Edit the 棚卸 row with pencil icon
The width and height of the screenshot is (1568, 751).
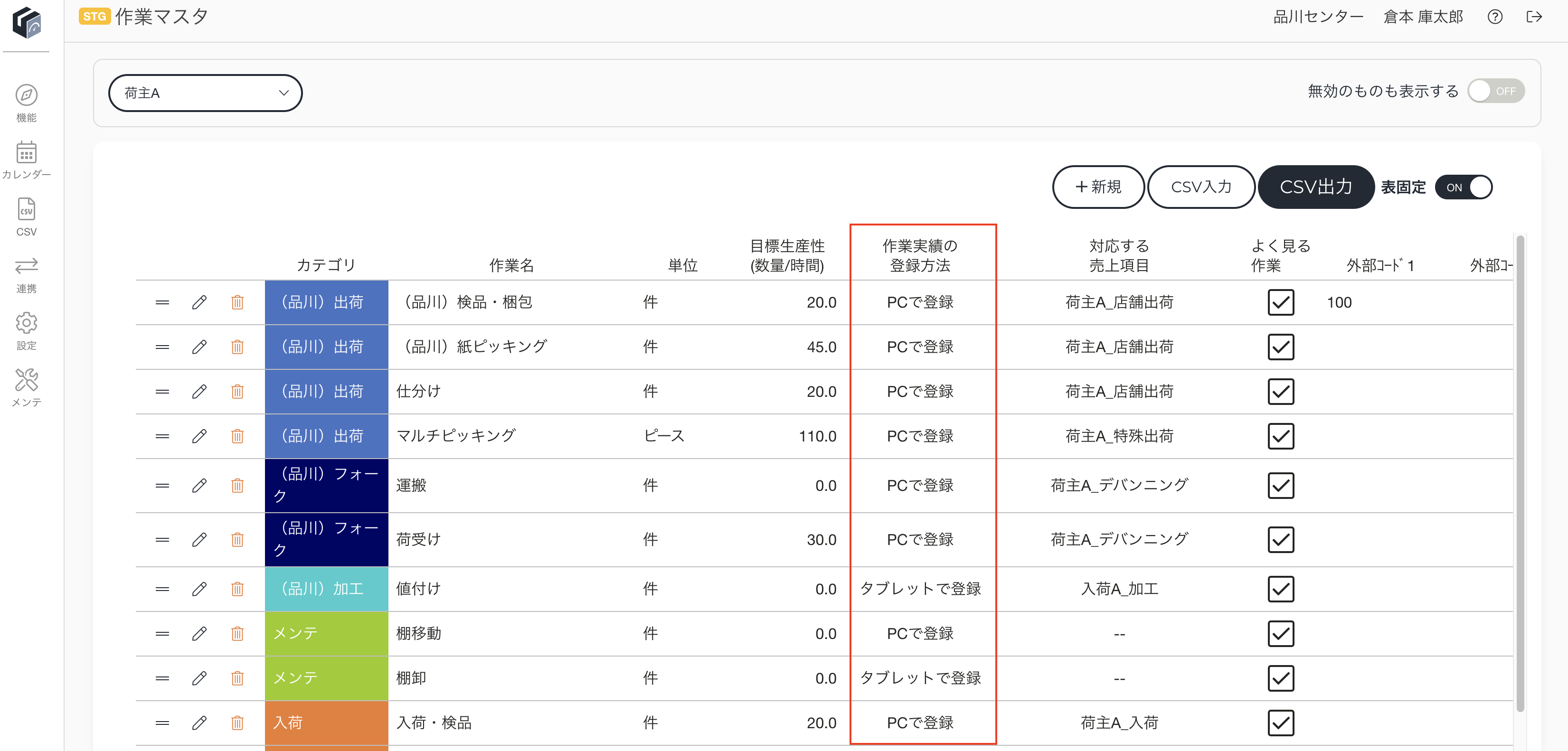(x=199, y=678)
